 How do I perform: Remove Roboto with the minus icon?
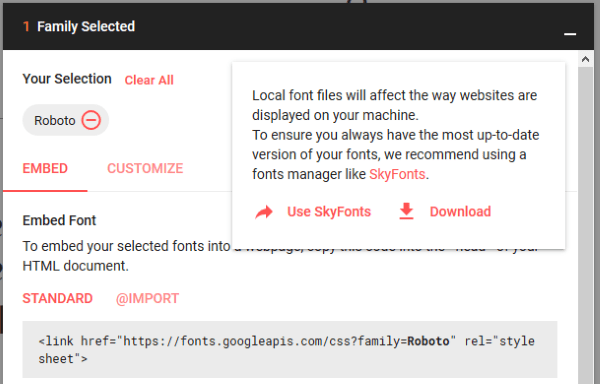coord(91,120)
